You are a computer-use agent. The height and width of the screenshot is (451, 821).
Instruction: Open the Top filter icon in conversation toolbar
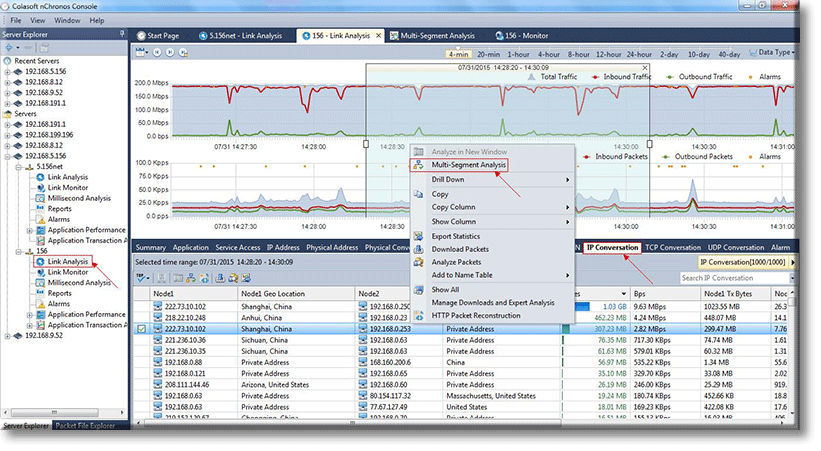141,278
